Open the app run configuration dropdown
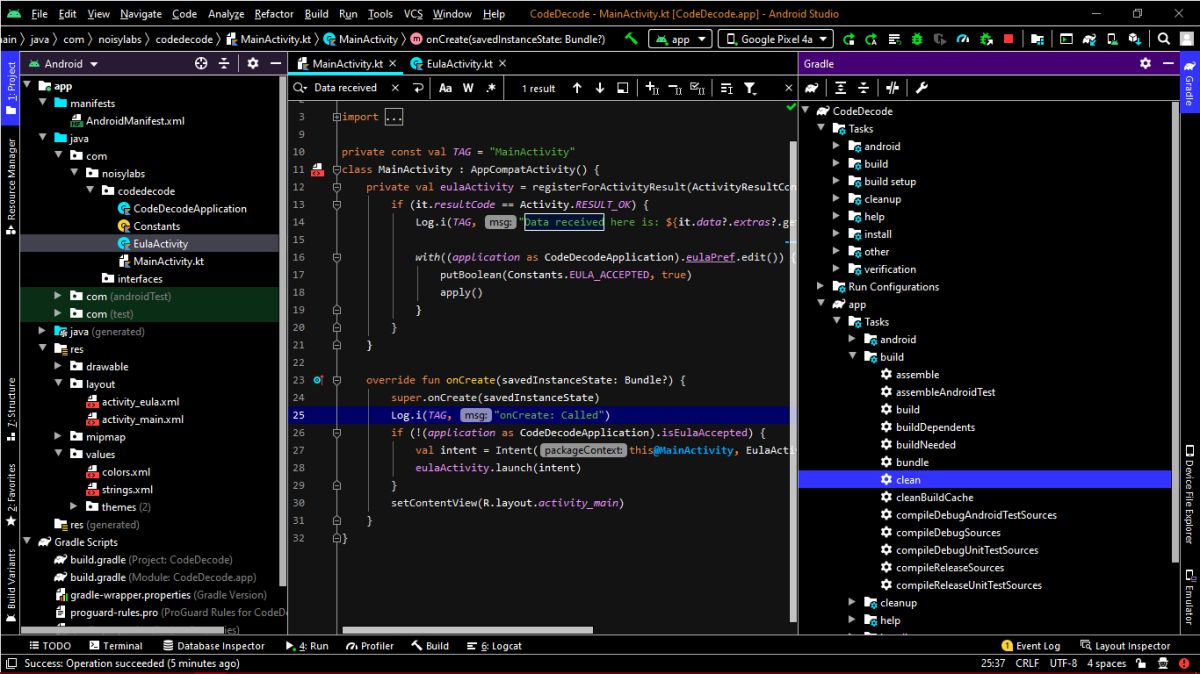Screen dimensions: 1200x674 680,39
